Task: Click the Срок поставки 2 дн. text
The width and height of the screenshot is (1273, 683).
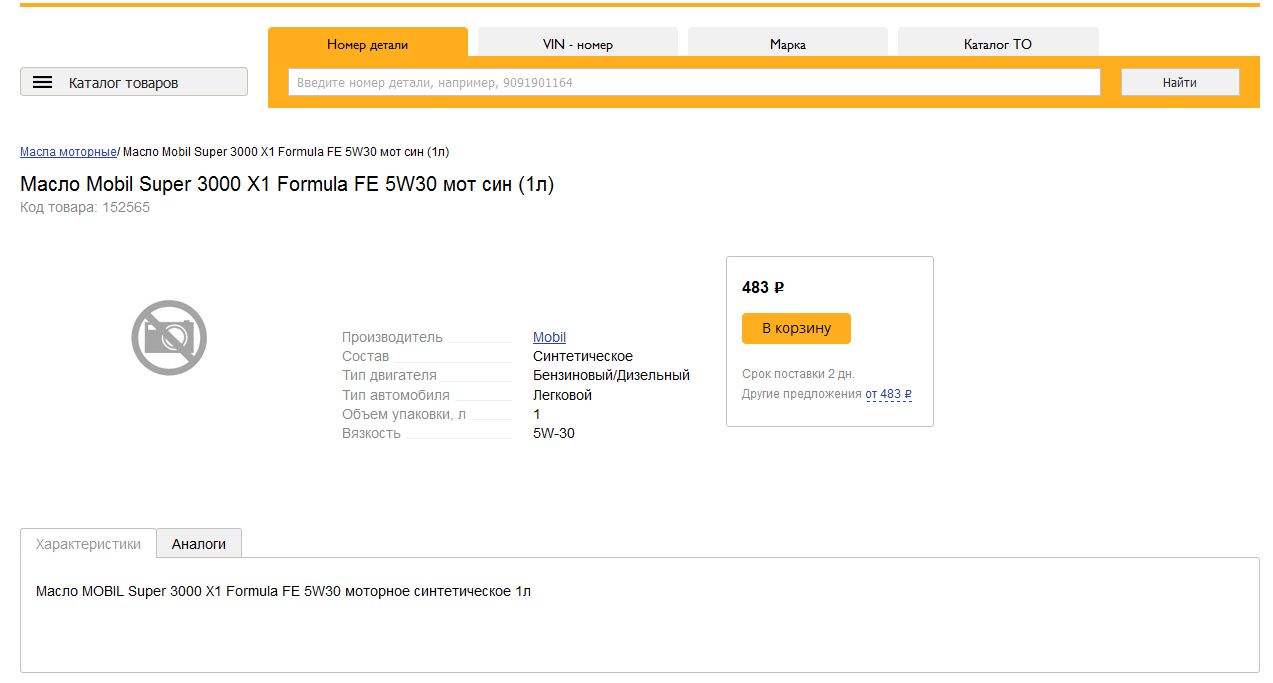Action: [x=798, y=374]
